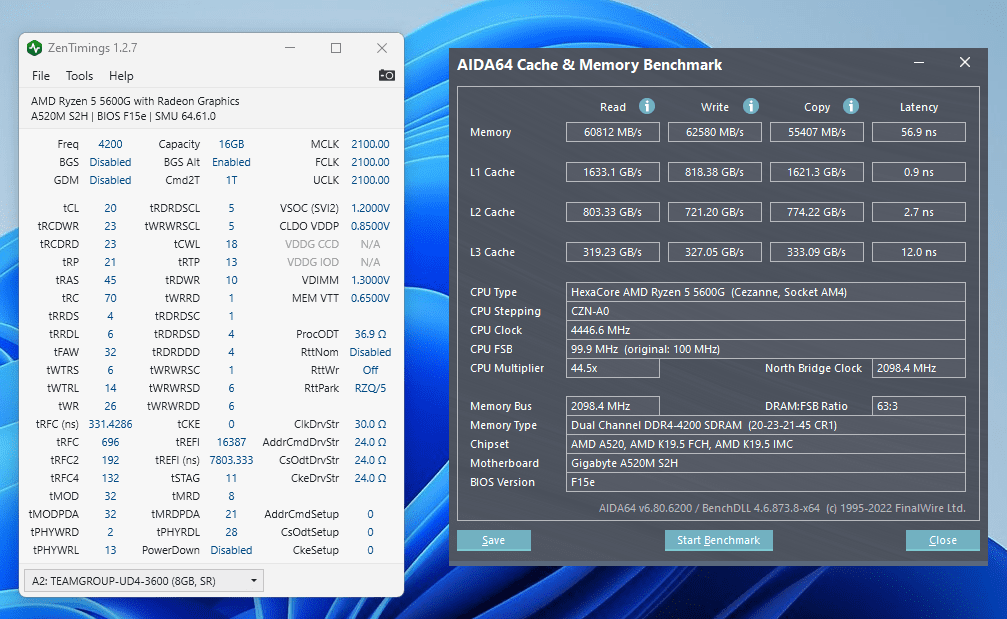Click the tCL value 20
1007x619 pixels.
[110, 209]
